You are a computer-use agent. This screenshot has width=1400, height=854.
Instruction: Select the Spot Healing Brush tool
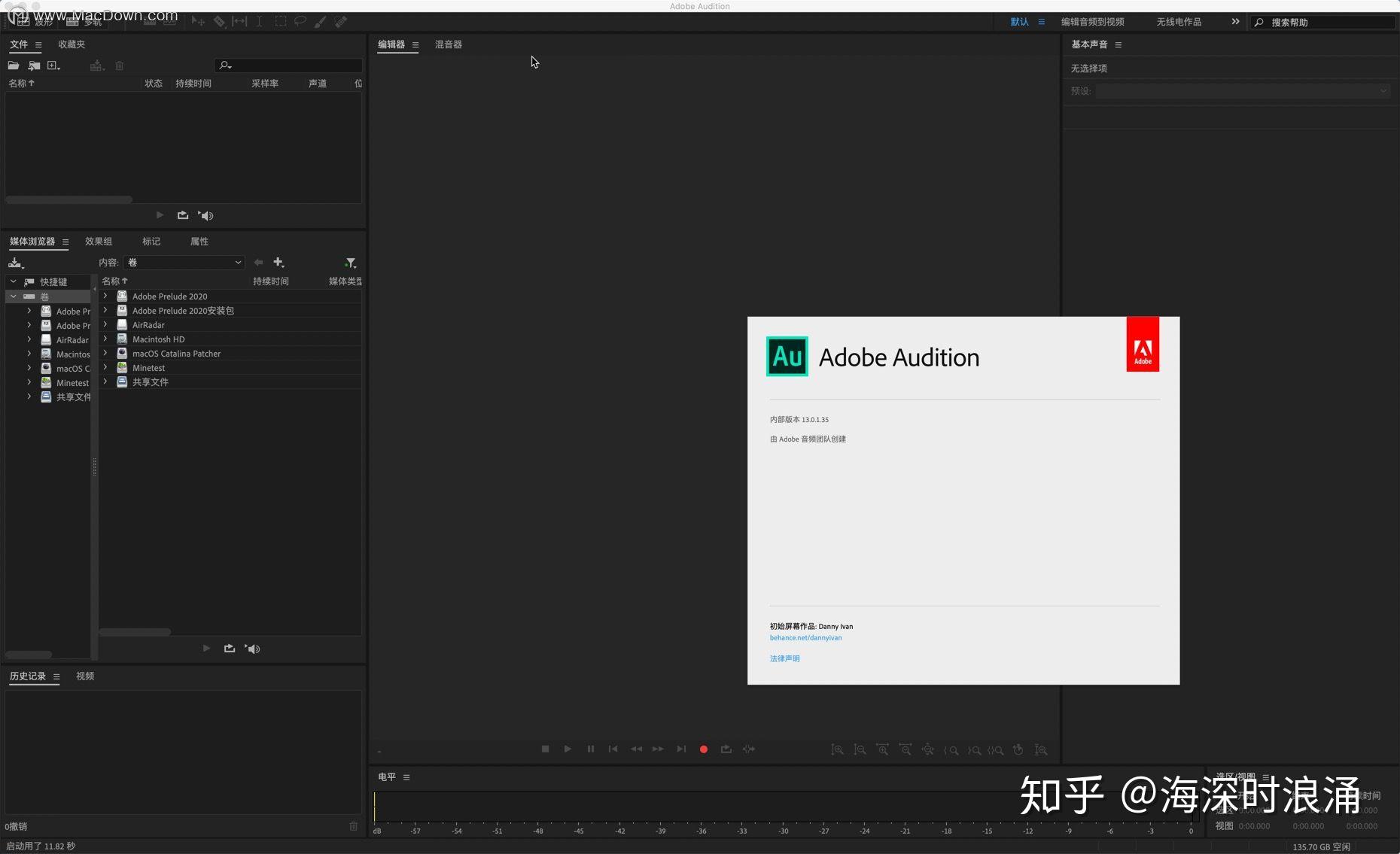pyautogui.click(x=341, y=21)
